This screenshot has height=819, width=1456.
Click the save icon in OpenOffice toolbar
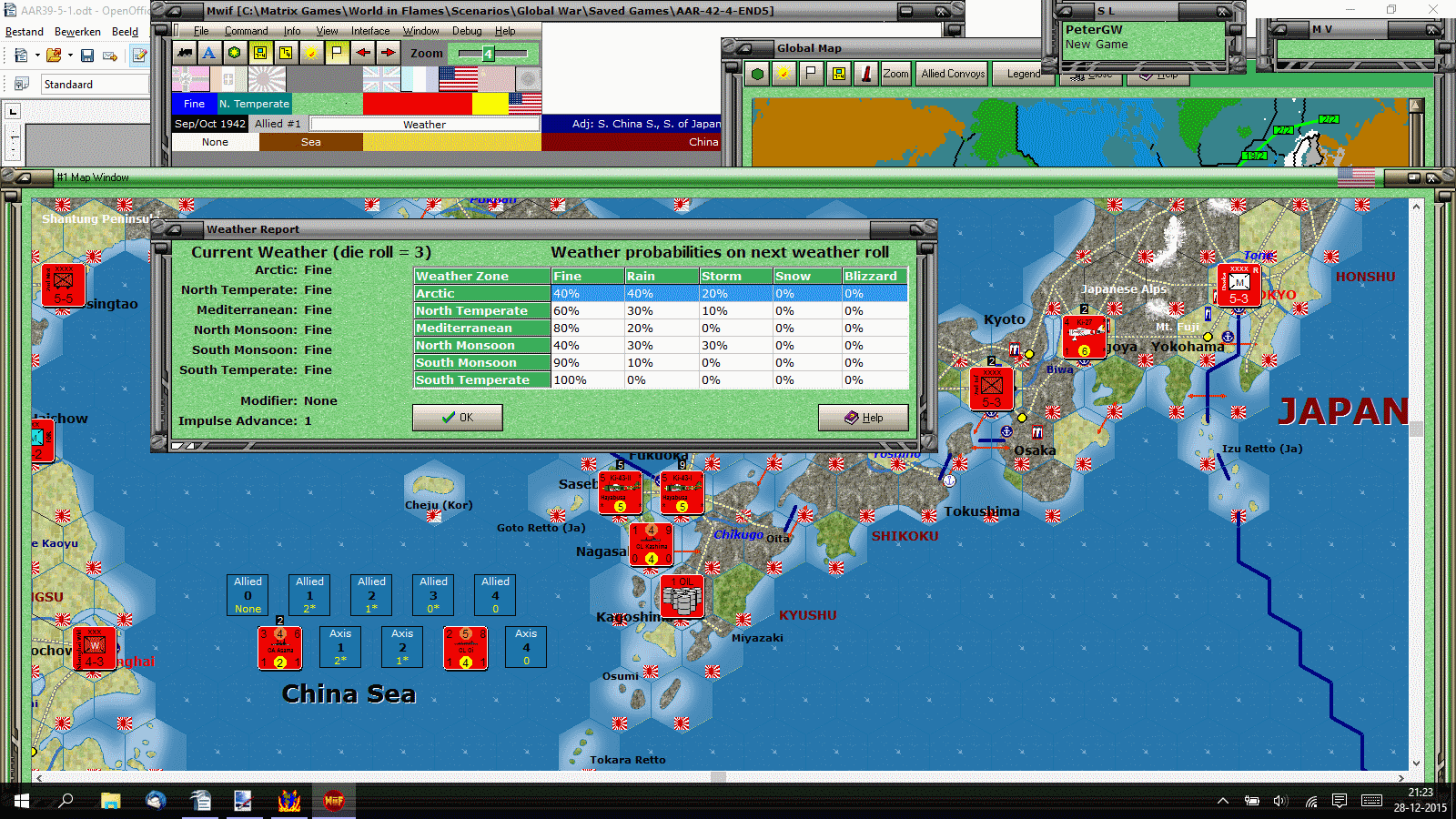(x=87, y=56)
